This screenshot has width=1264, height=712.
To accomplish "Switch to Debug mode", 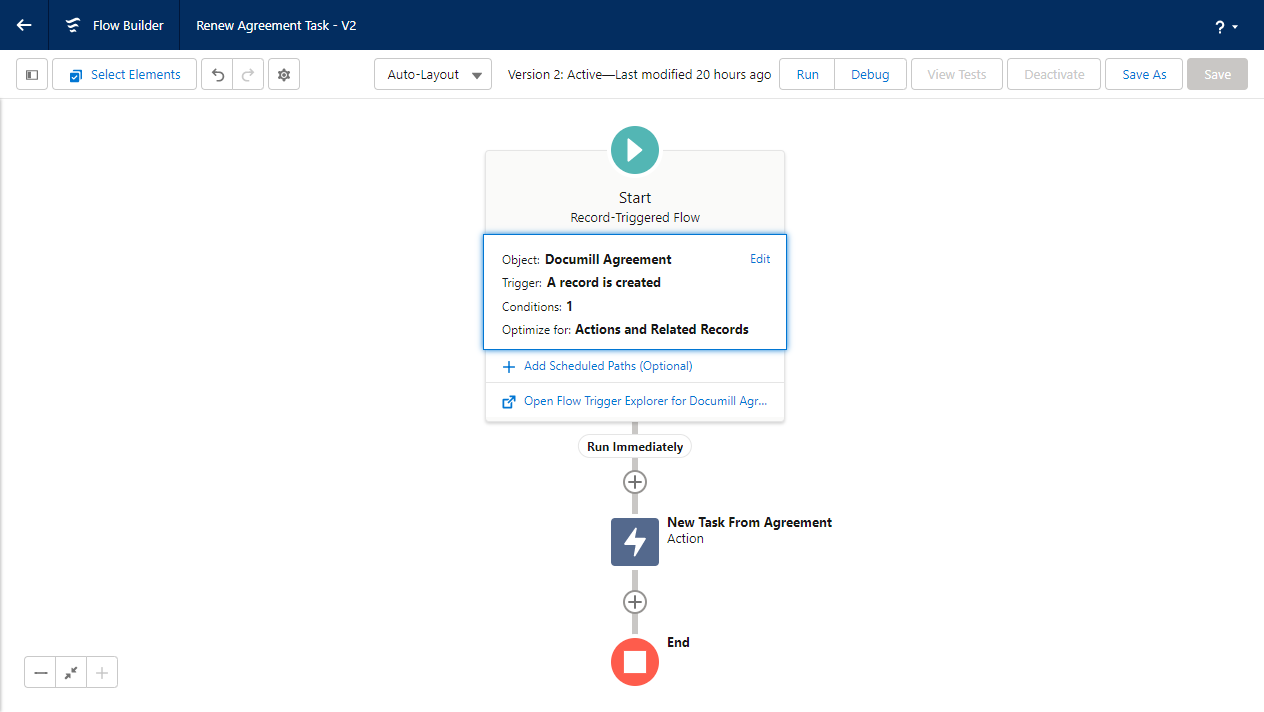I will 869,73.
